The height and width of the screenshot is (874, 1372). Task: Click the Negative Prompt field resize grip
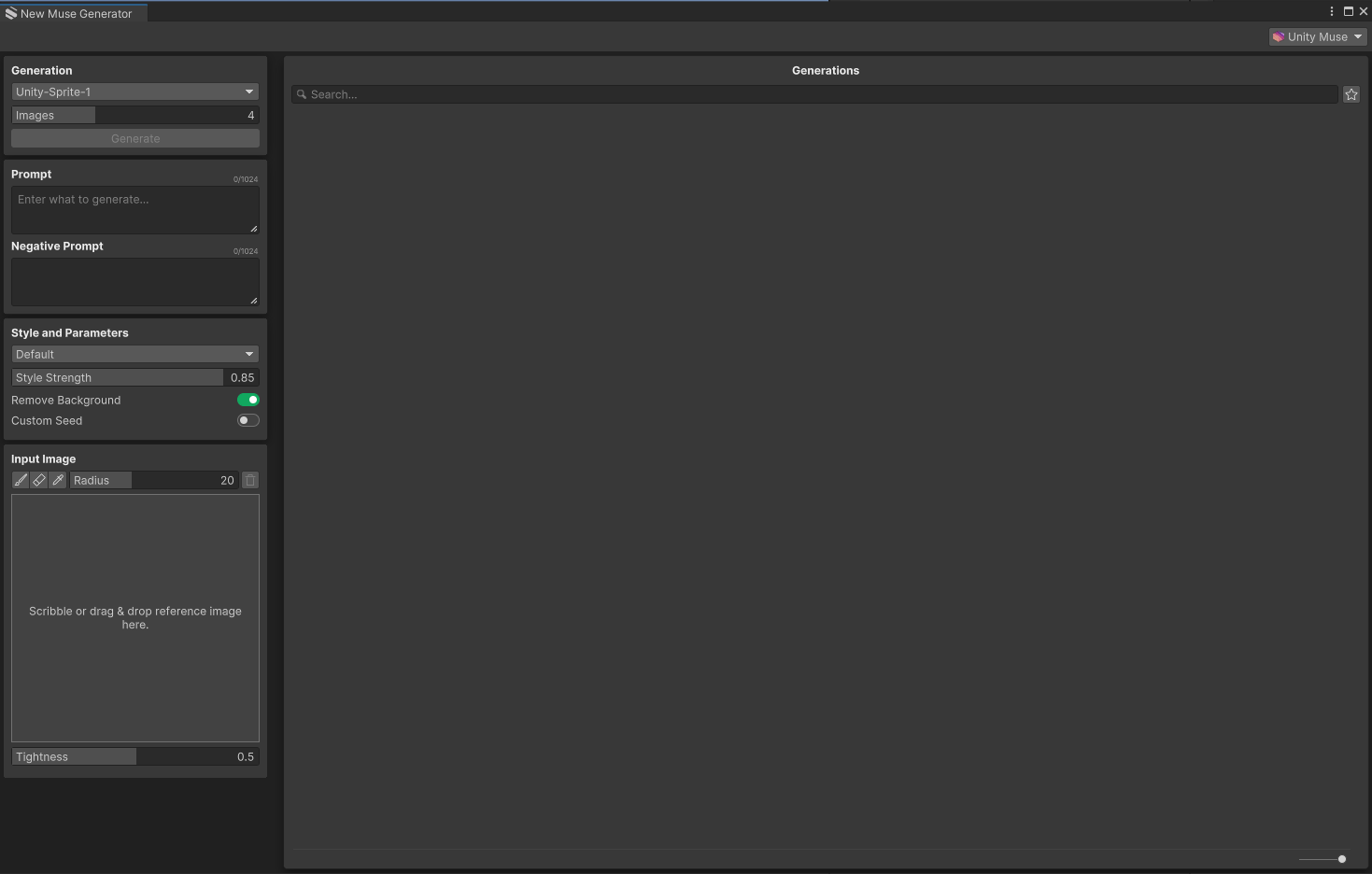tap(253, 301)
